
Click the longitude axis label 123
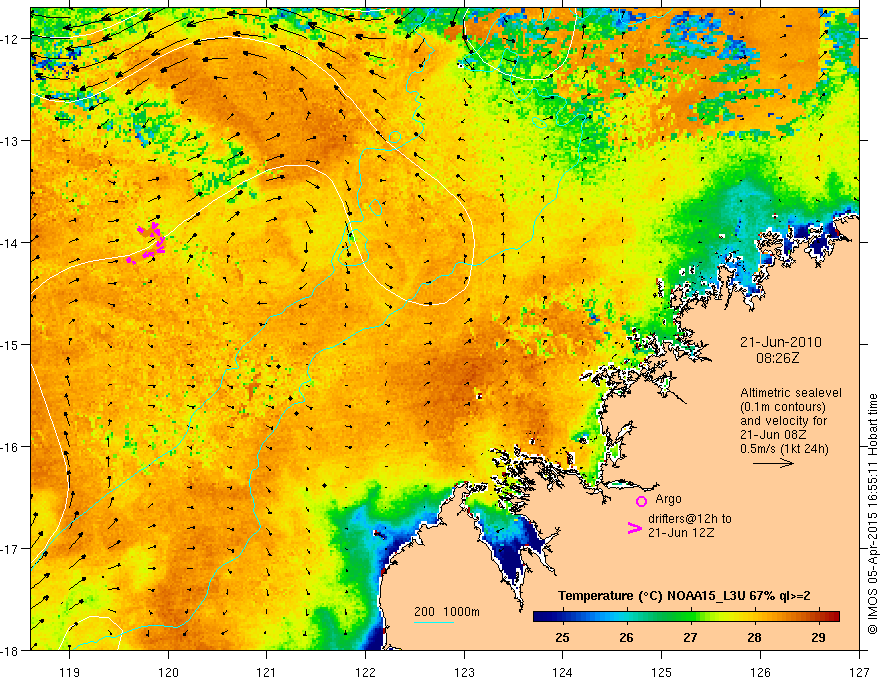pyautogui.click(x=464, y=672)
